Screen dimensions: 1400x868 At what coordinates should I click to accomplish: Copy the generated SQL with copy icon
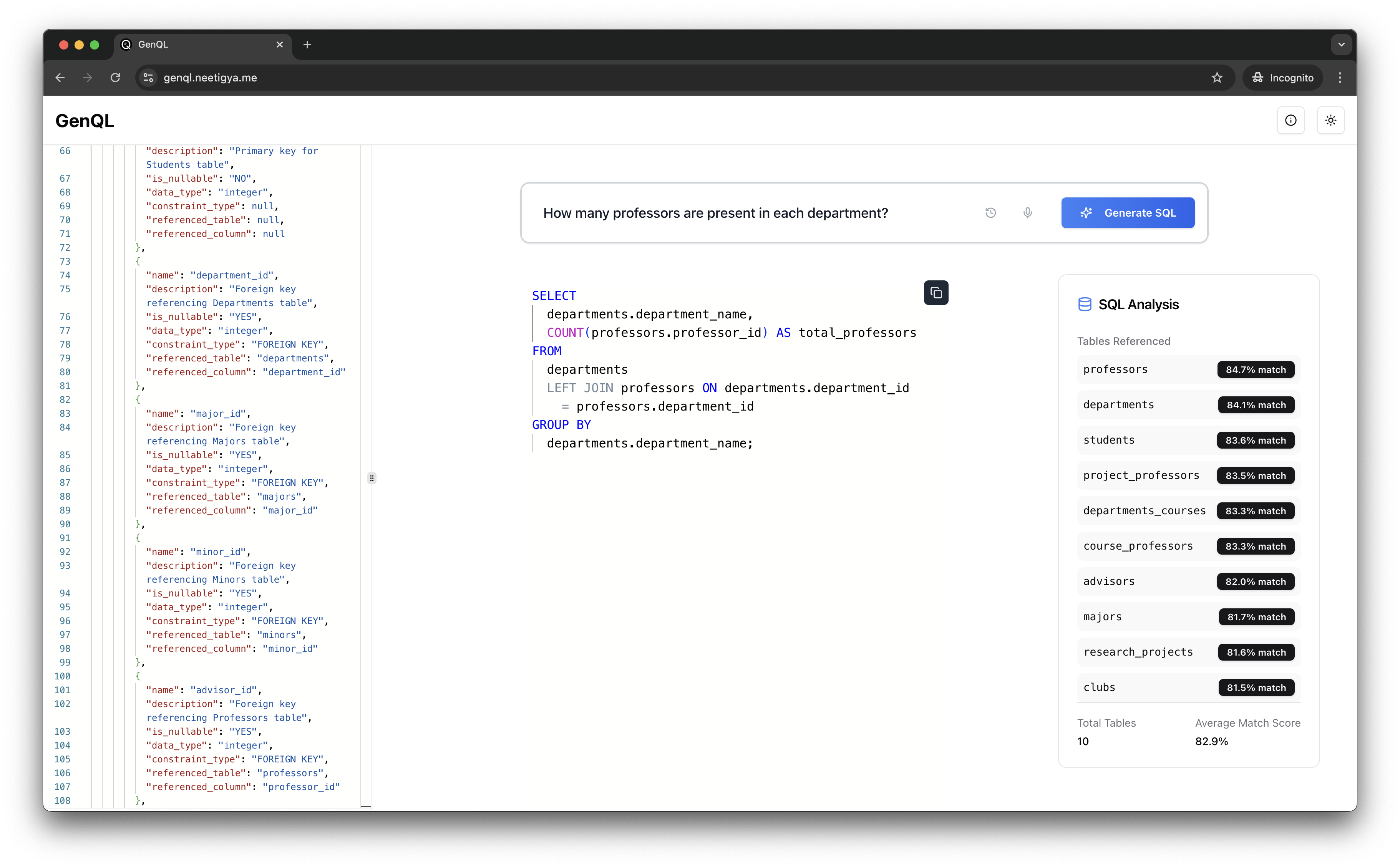(936, 293)
